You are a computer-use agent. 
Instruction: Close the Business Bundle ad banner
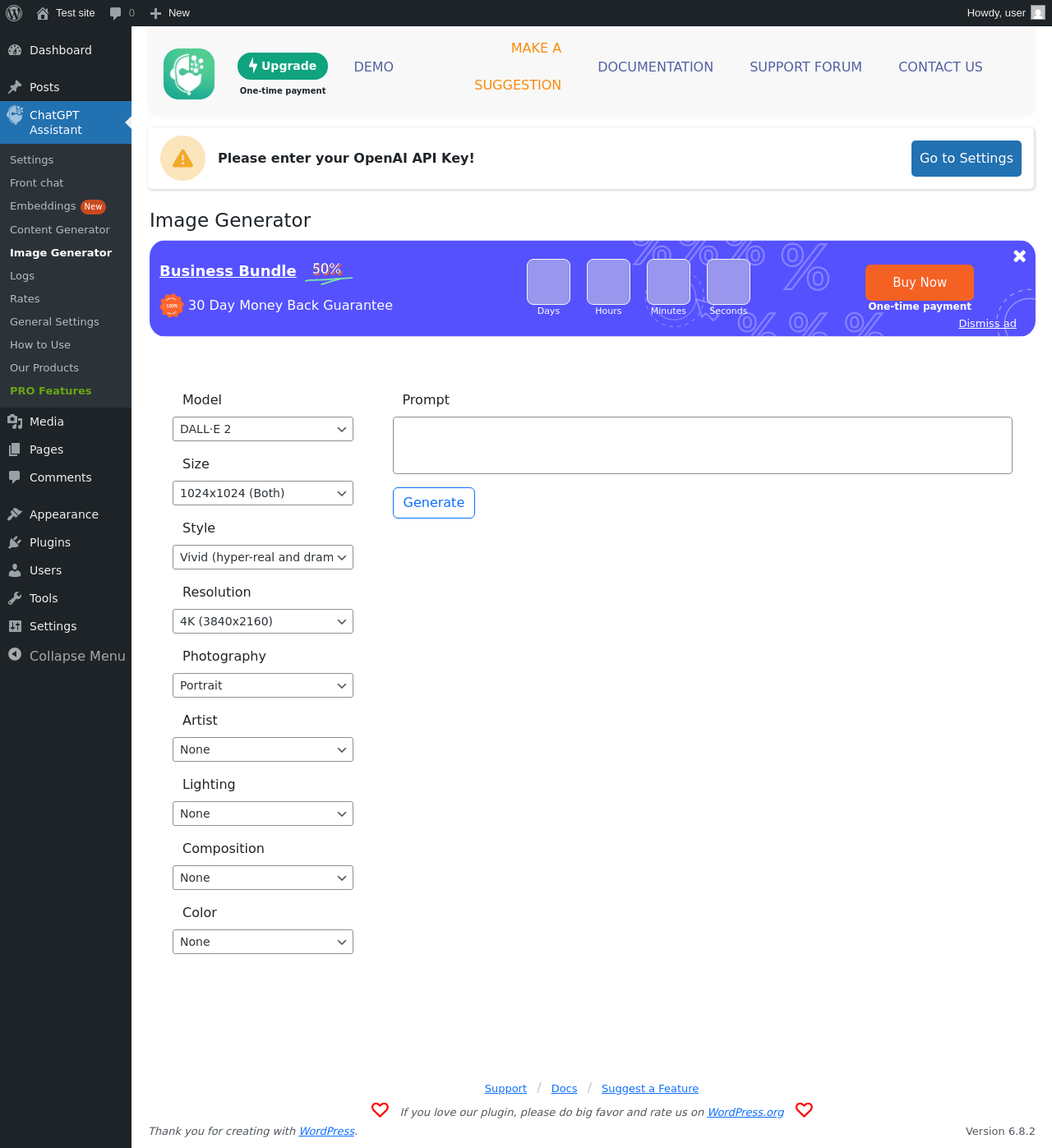(1019, 256)
